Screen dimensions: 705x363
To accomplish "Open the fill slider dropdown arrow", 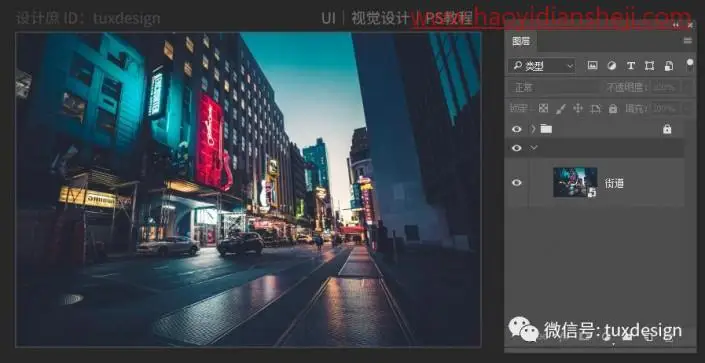I will tap(687, 108).
